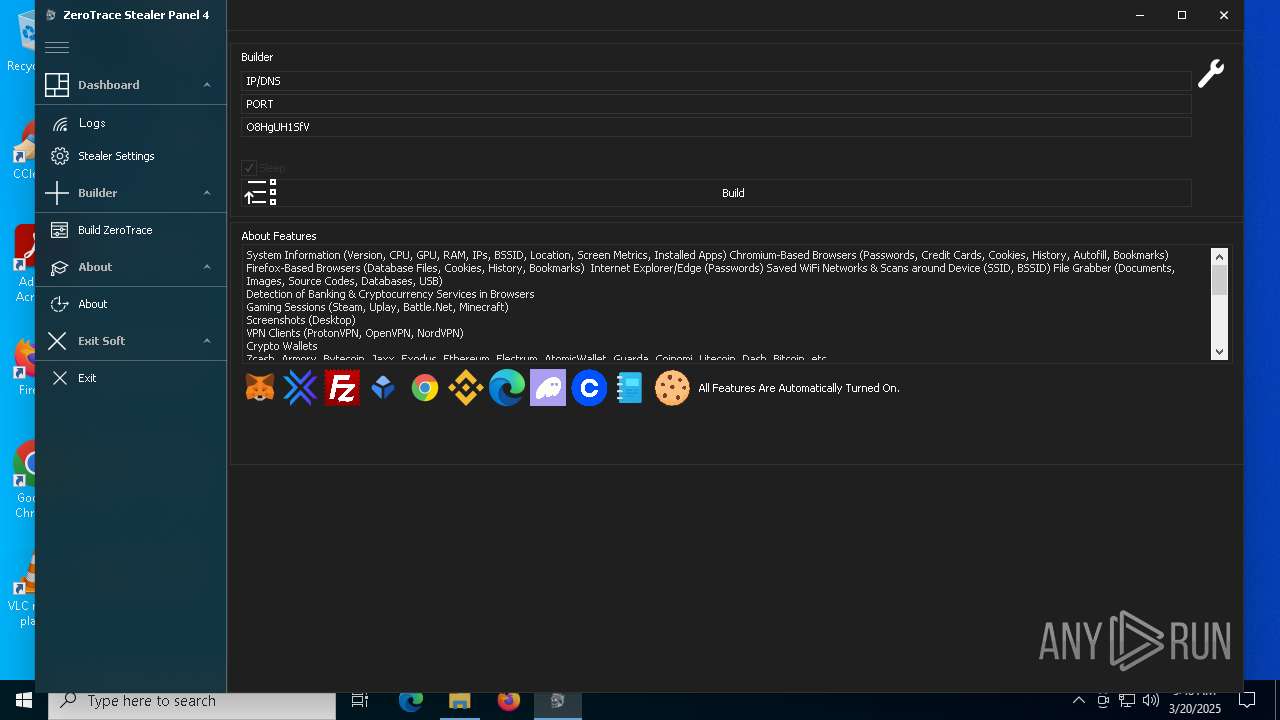Collapse the Builder section chevron
The height and width of the screenshot is (720, 1280).
[x=207, y=193]
